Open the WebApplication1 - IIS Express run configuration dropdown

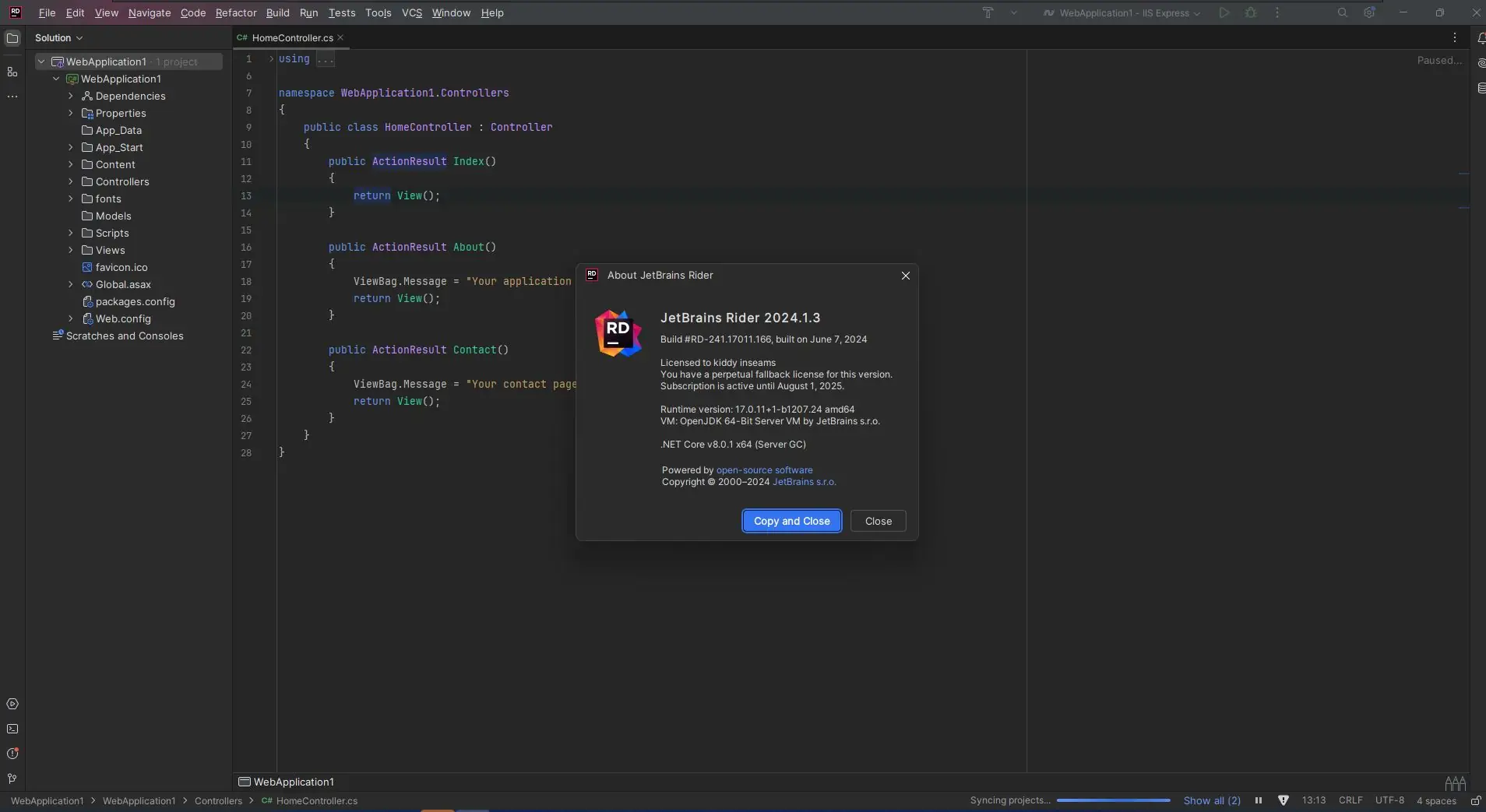[x=1122, y=12]
